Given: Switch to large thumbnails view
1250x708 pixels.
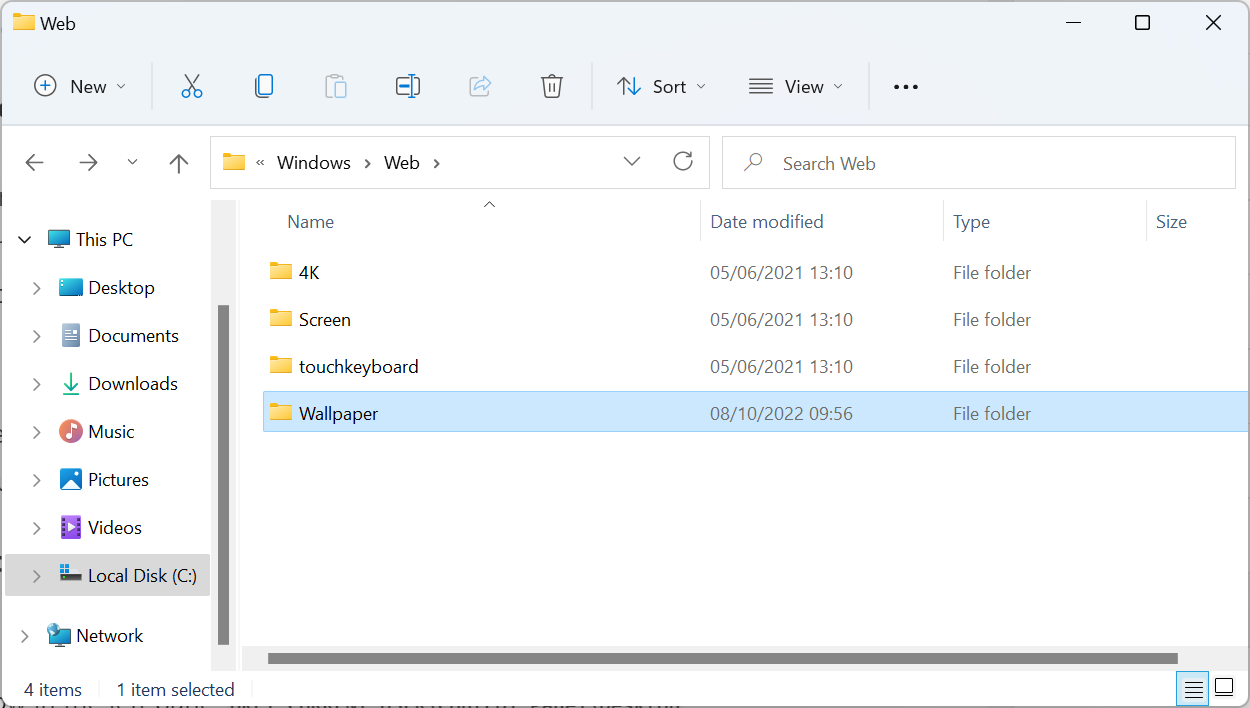Looking at the screenshot, I should pos(1224,689).
